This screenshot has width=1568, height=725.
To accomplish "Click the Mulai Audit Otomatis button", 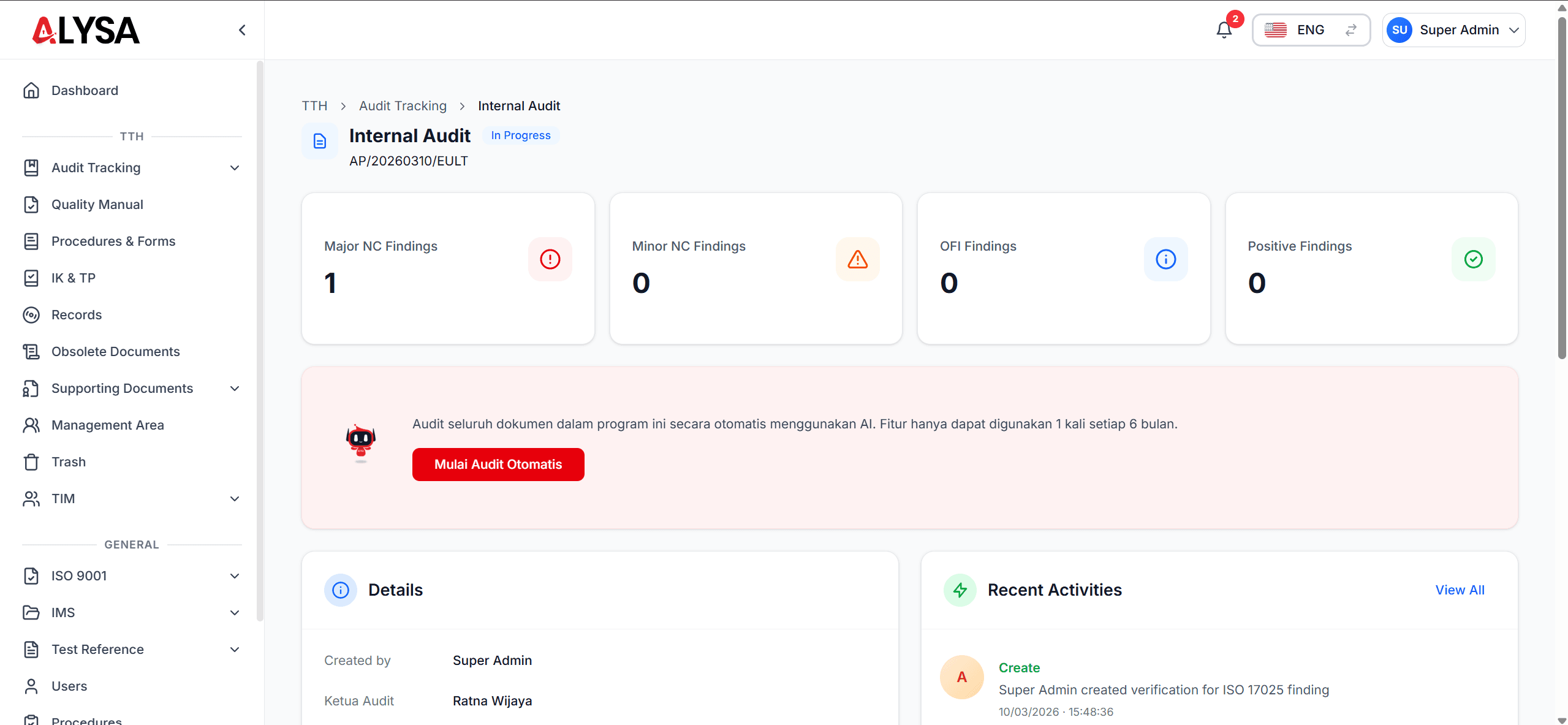I will pos(498,464).
